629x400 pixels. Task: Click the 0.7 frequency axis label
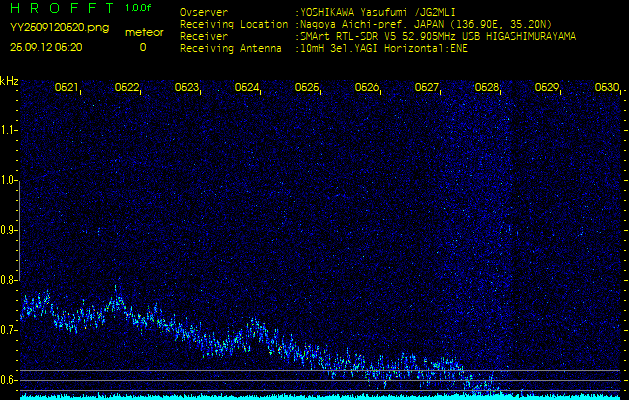(x=9, y=330)
